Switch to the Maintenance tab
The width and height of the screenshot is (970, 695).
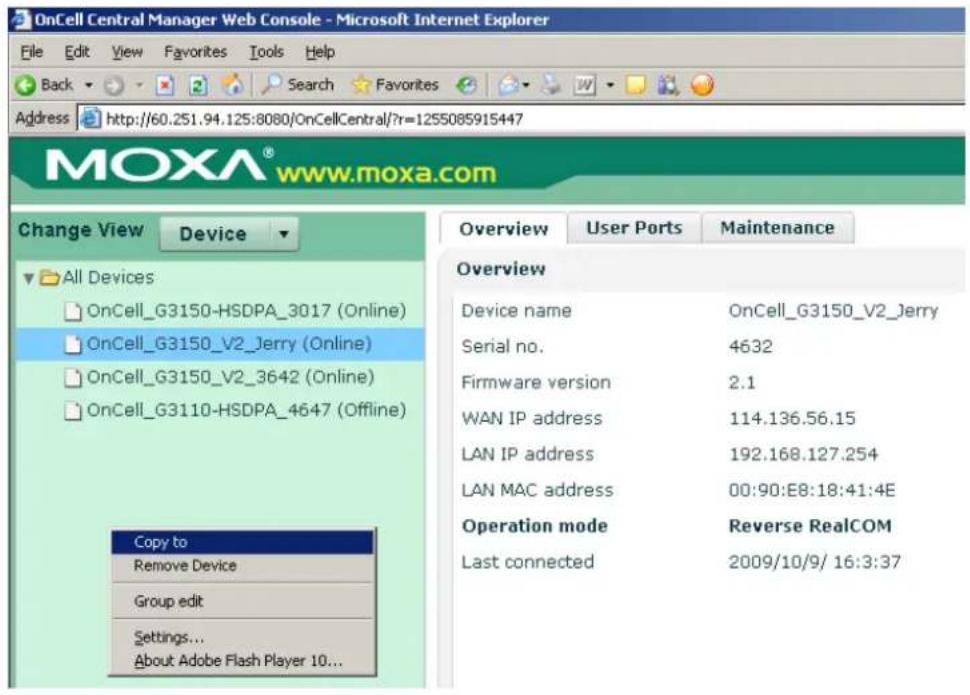coord(778,228)
